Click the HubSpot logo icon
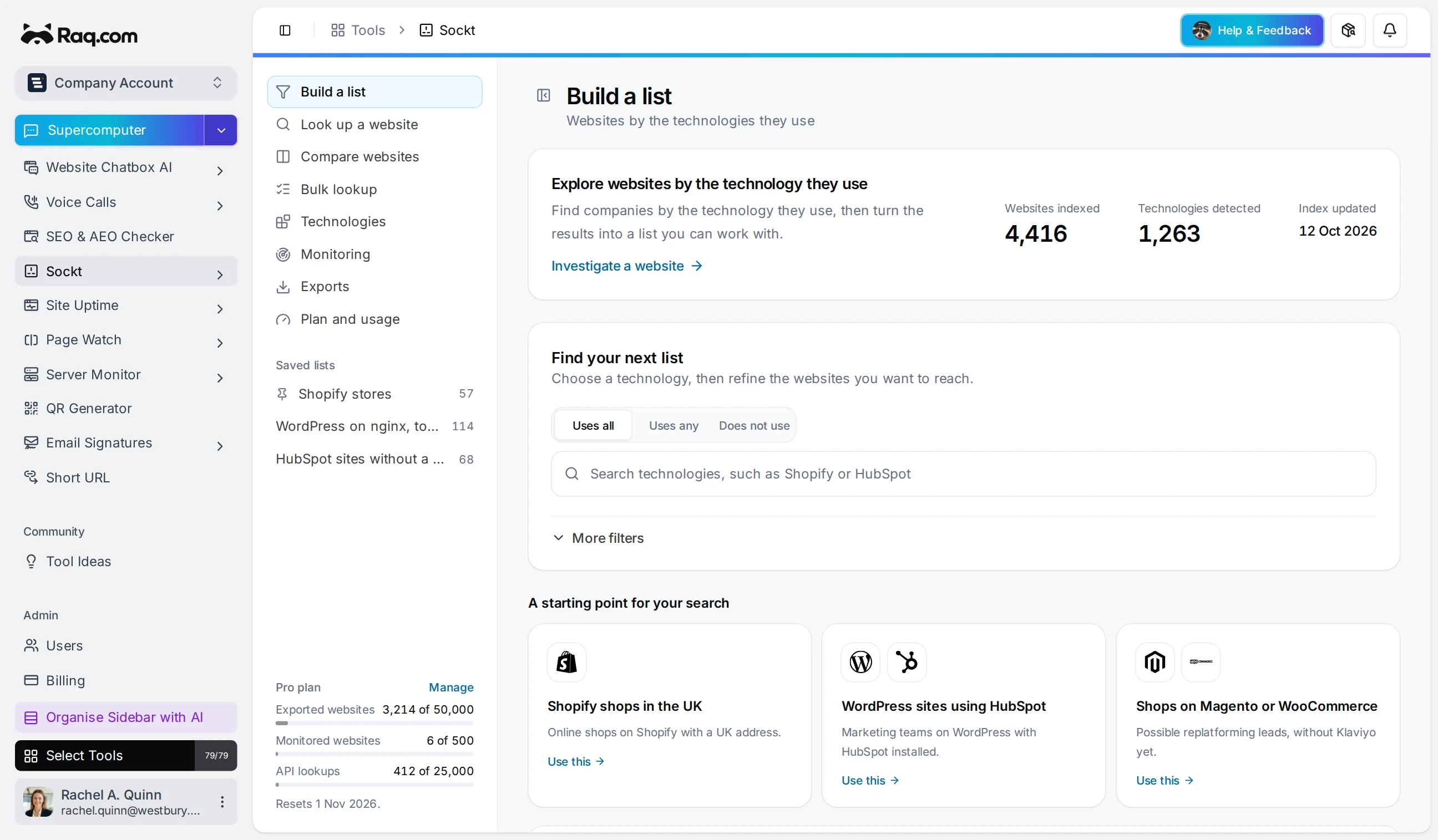Screen dimensions: 1438x840 (907, 662)
